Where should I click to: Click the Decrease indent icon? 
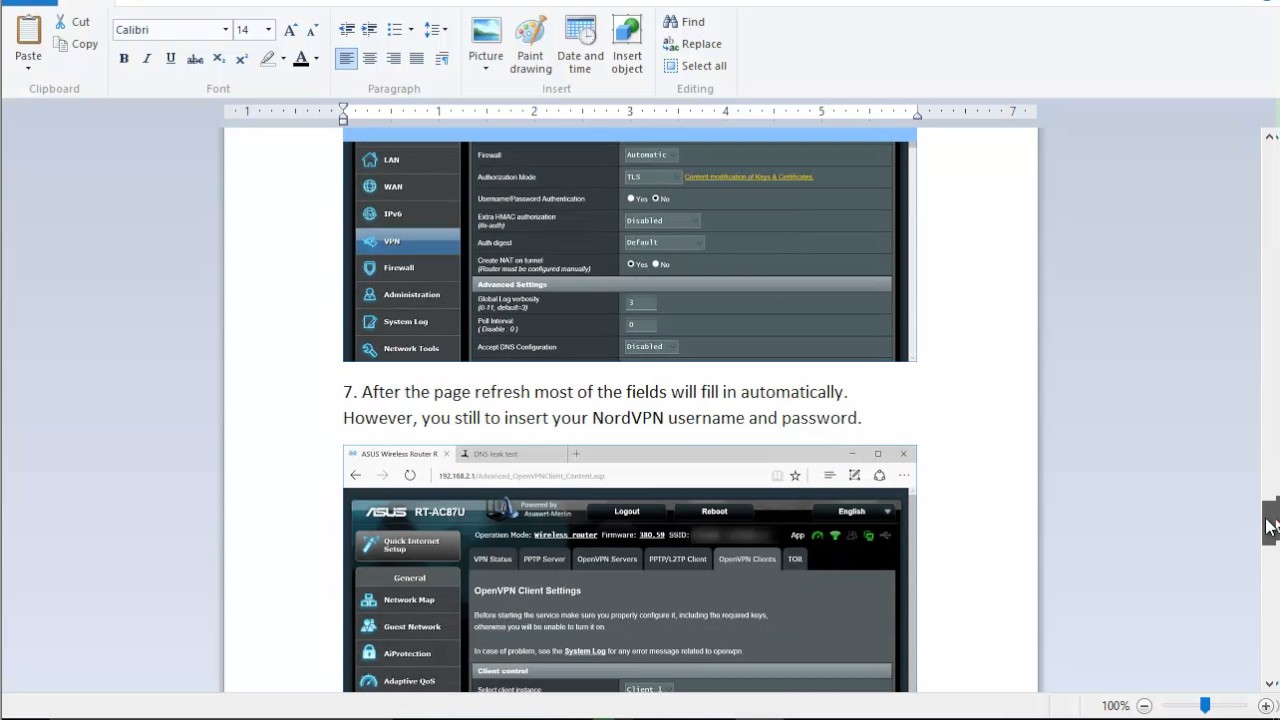pyautogui.click(x=346, y=30)
